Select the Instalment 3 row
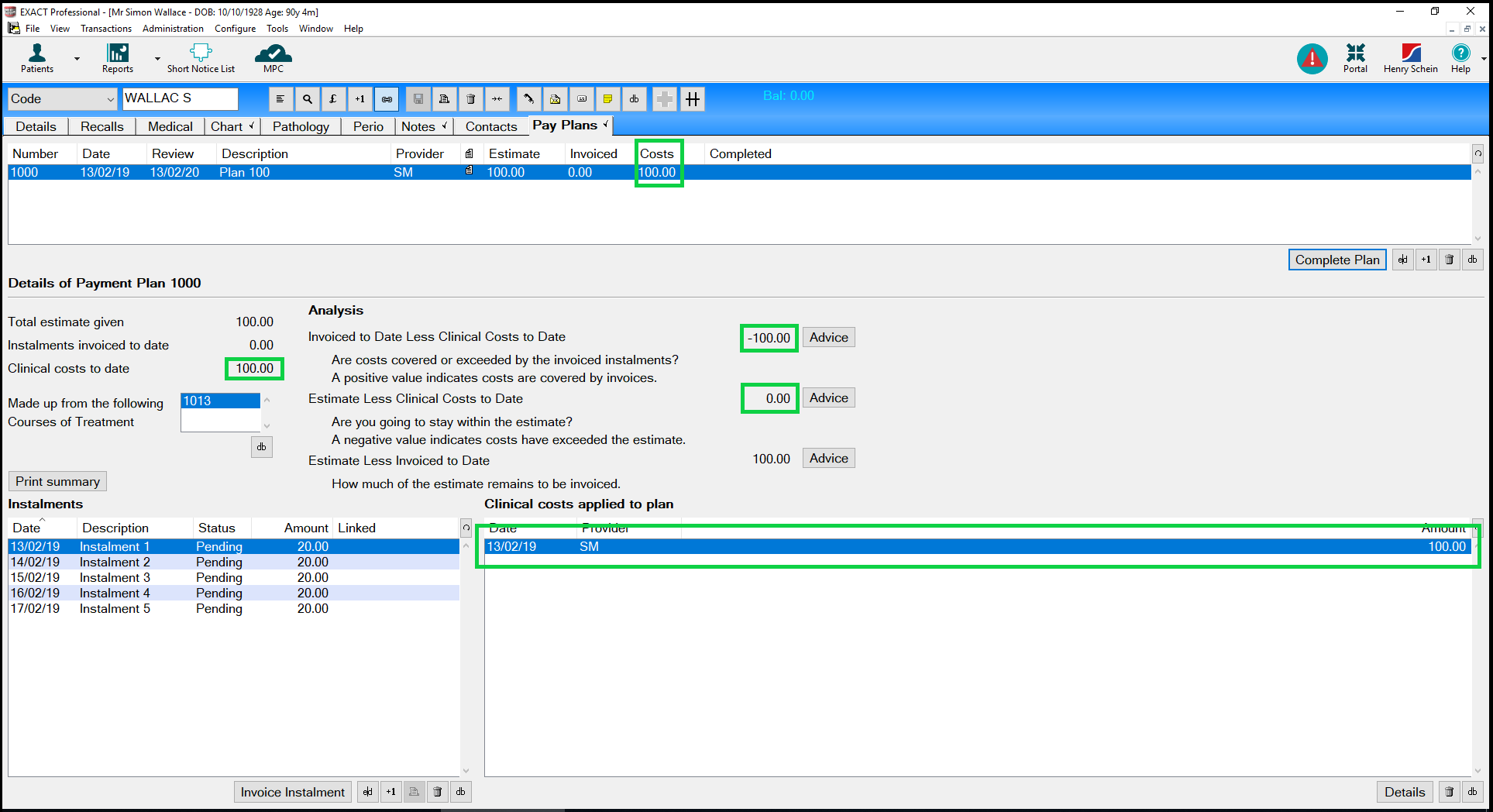Viewport: 1493px width, 812px height. 115,577
